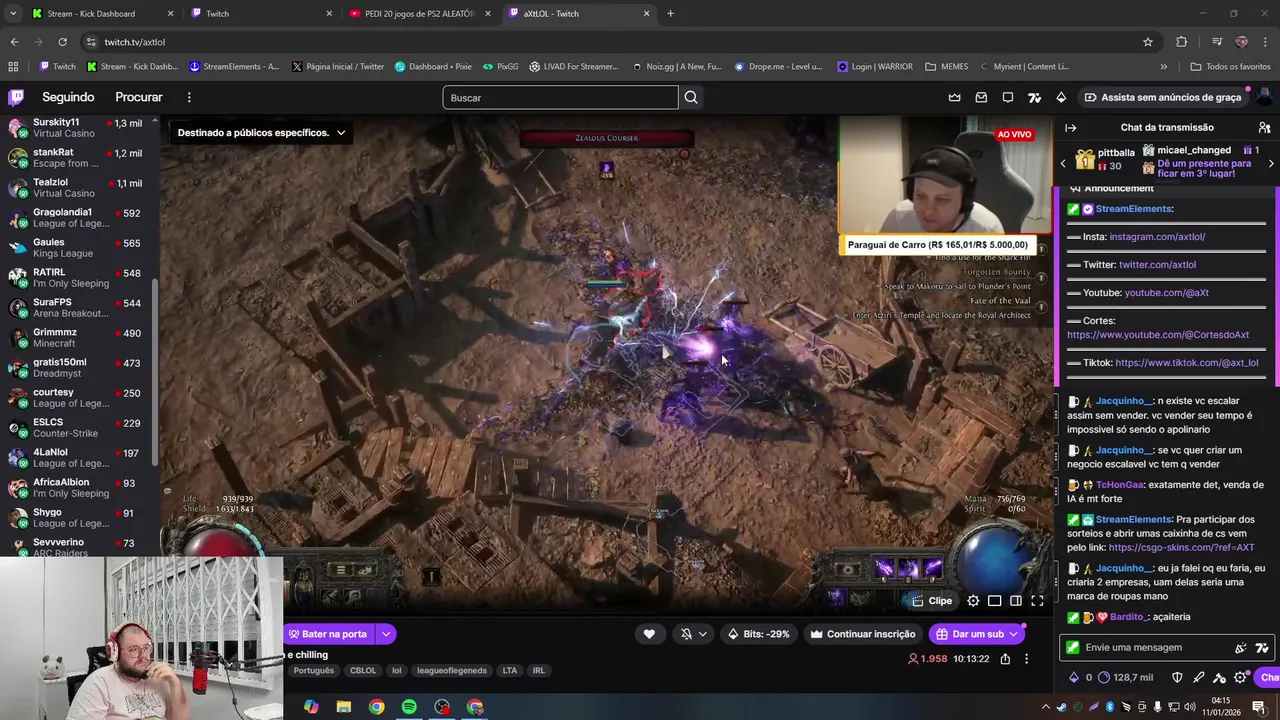Switch to the PEDI 20 jogos de PS2 tab
This screenshot has height=720, width=1280.
(x=420, y=14)
